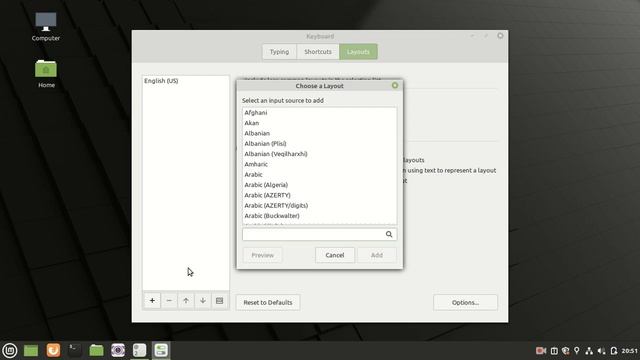
Task: Switch to the Shortcuts tab
Action: click(318, 52)
